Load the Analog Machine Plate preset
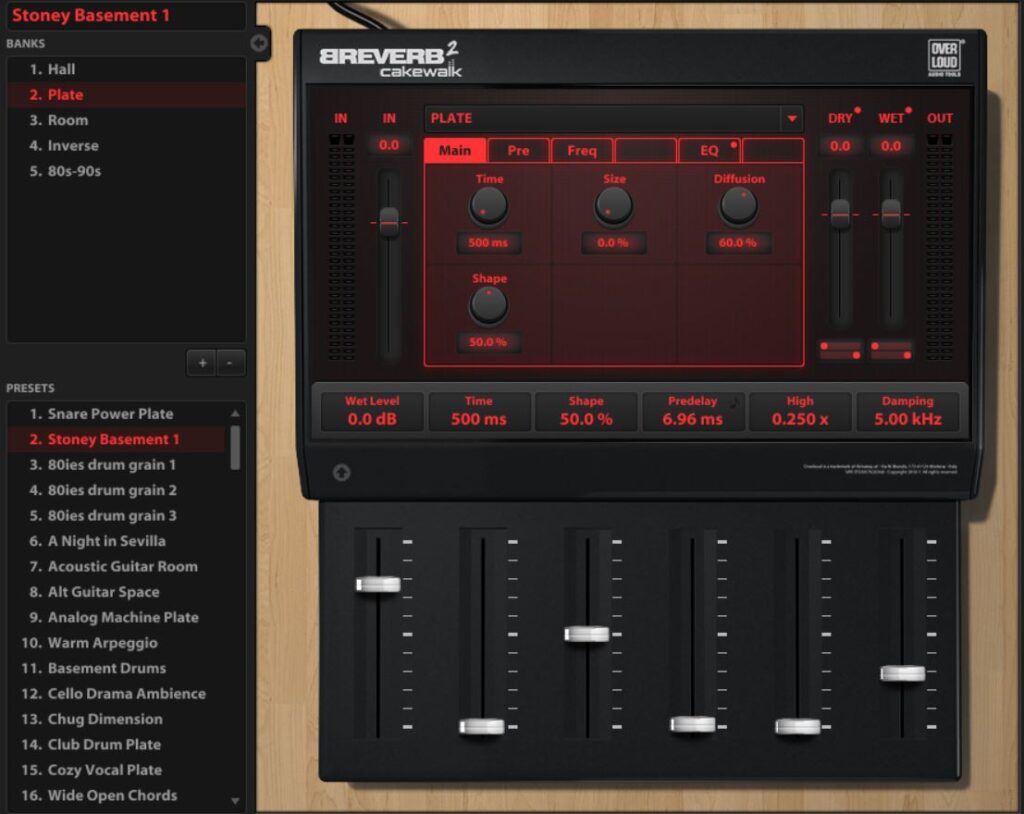The width and height of the screenshot is (1024, 814). pos(118,617)
